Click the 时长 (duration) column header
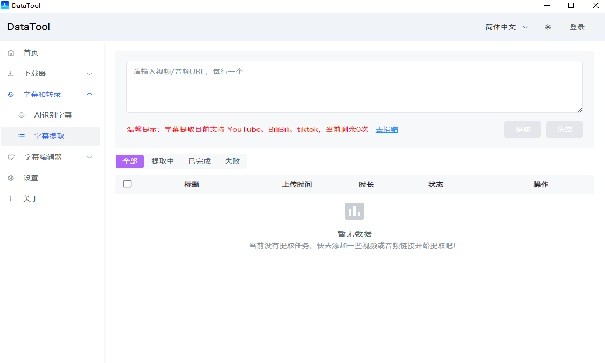 pyautogui.click(x=366, y=184)
